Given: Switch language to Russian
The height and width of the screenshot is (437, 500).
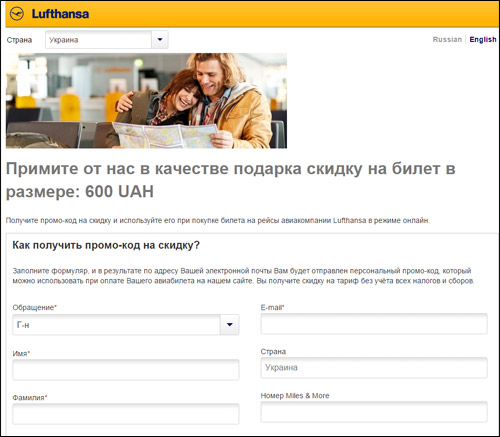Looking at the screenshot, I should pos(447,39).
